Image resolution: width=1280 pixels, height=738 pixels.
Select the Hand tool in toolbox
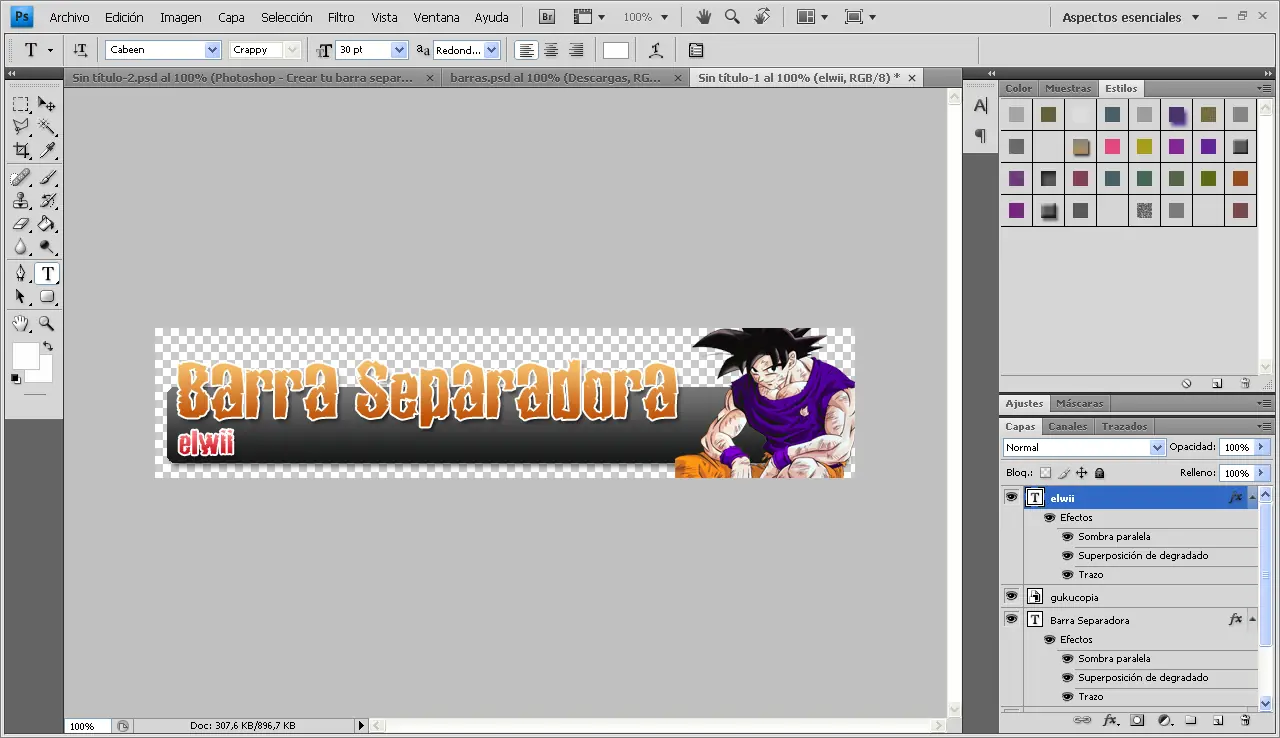(20, 324)
